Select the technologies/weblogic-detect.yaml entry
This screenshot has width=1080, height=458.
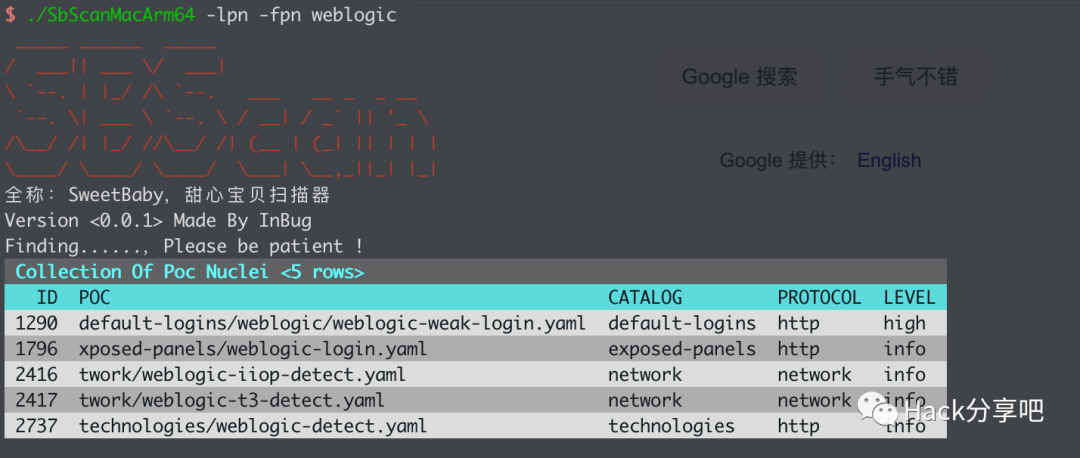pos(252,426)
